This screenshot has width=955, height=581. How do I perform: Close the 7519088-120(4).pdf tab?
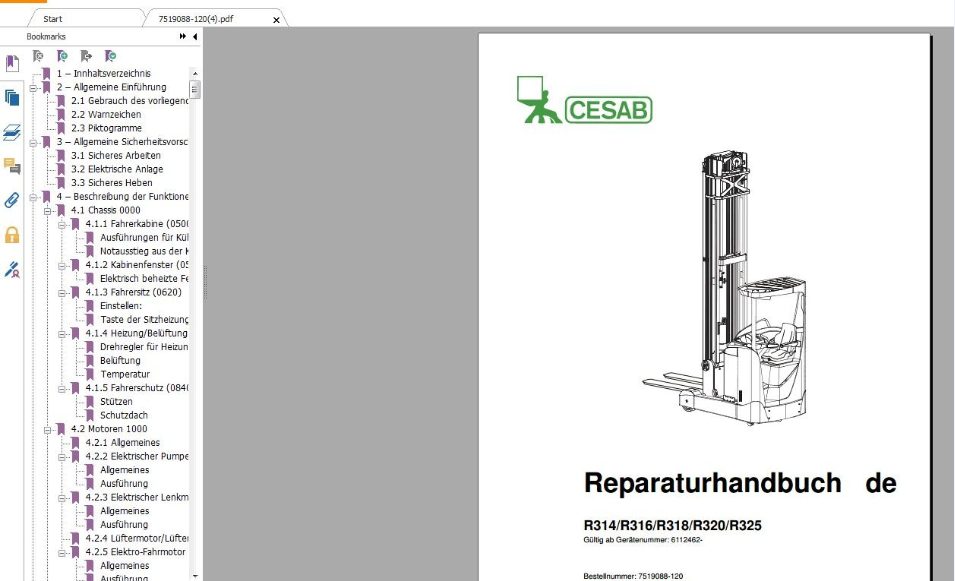pyautogui.click(x=277, y=20)
